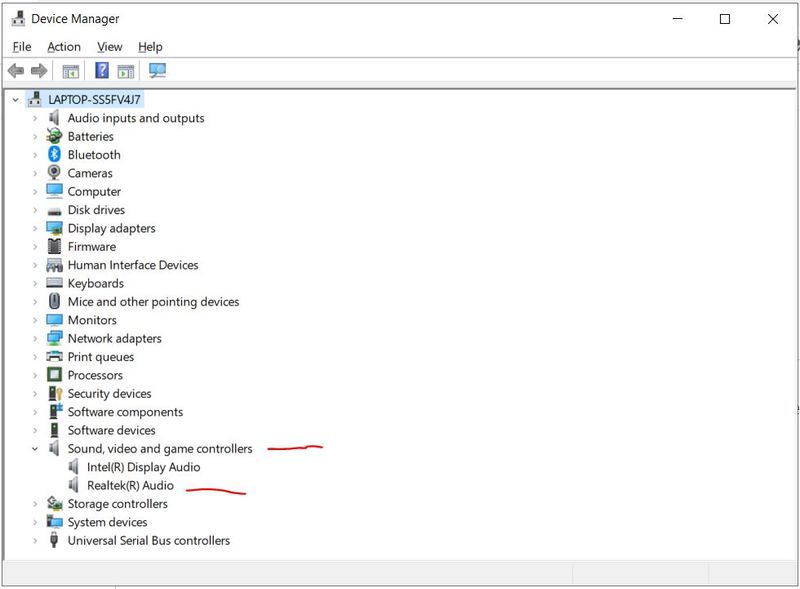The image size is (800, 589).
Task: Select the Storage controllers label
Action: pos(117,504)
